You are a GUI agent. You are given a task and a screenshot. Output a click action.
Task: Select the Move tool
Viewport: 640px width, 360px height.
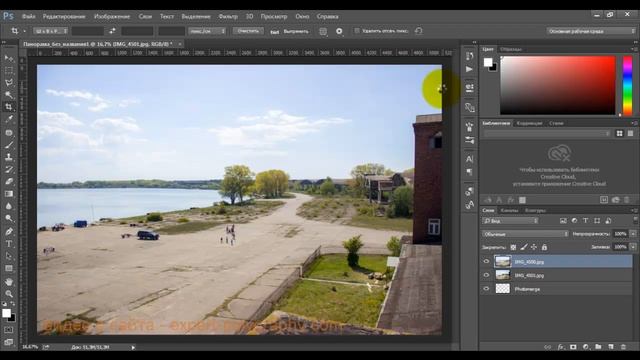(9, 58)
